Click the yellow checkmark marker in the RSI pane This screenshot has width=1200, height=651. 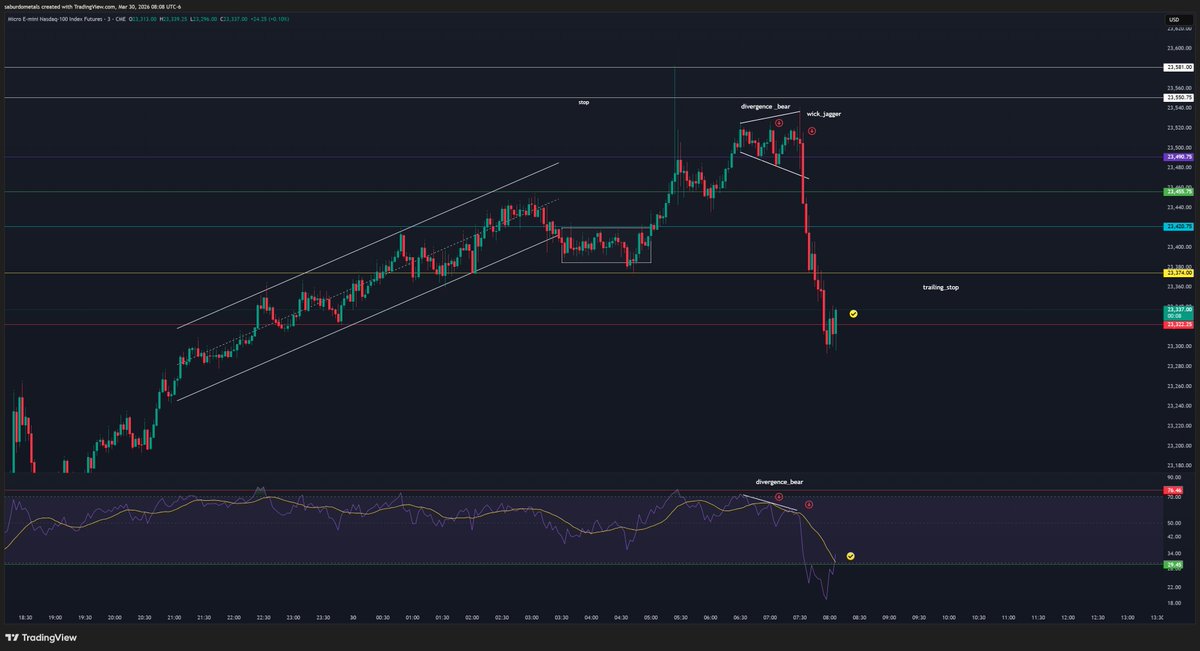[850, 555]
